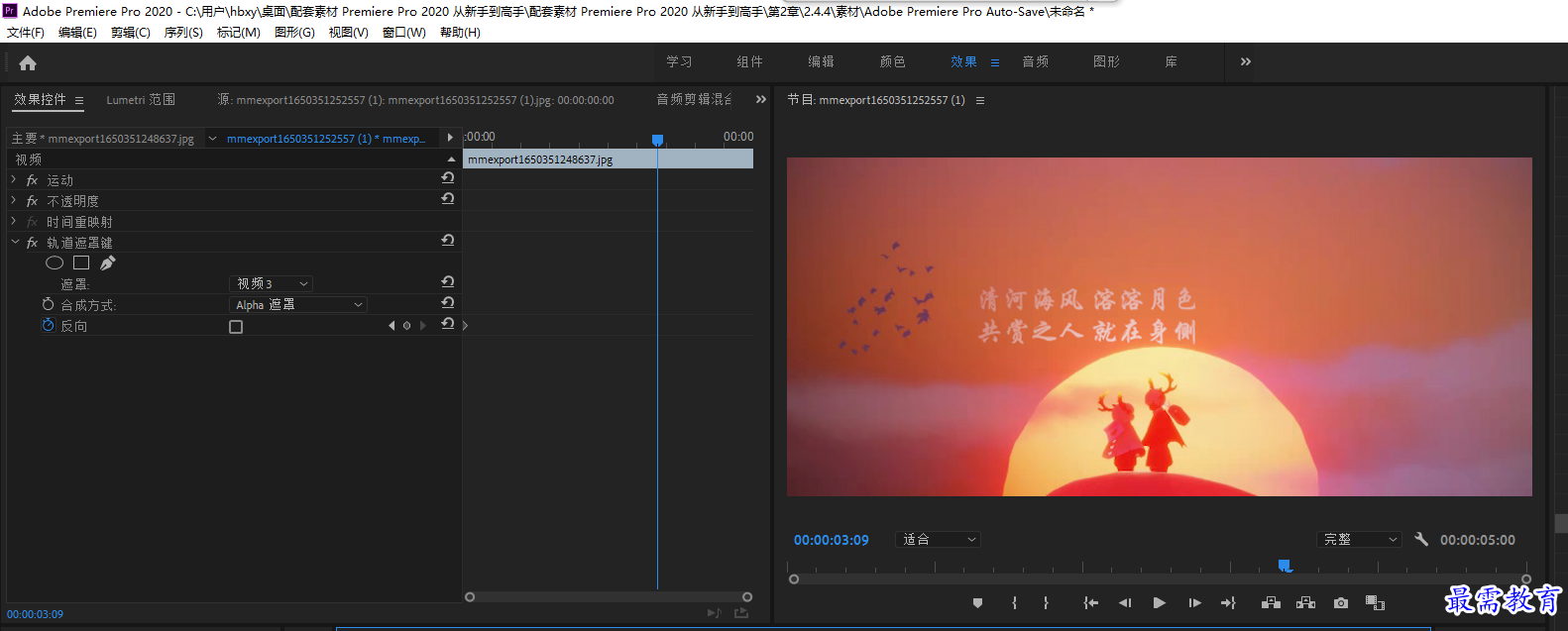Add marker in program monitor
1568x631 pixels.
[x=977, y=602]
